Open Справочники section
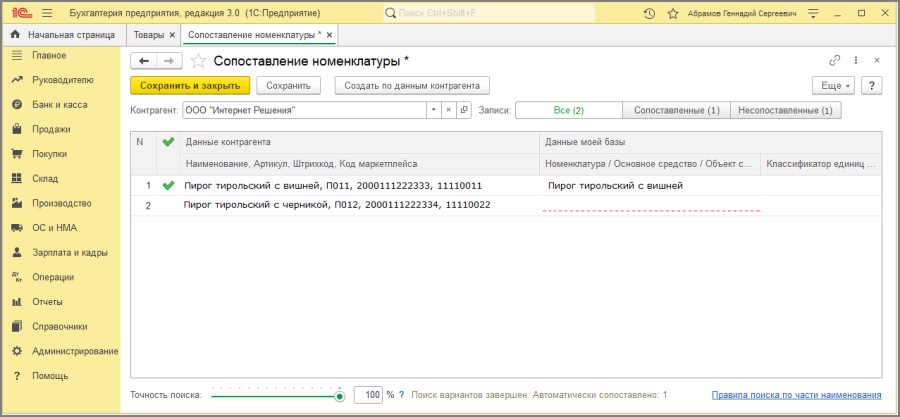Viewport: 900px width, 417px height. coord(60,327)
